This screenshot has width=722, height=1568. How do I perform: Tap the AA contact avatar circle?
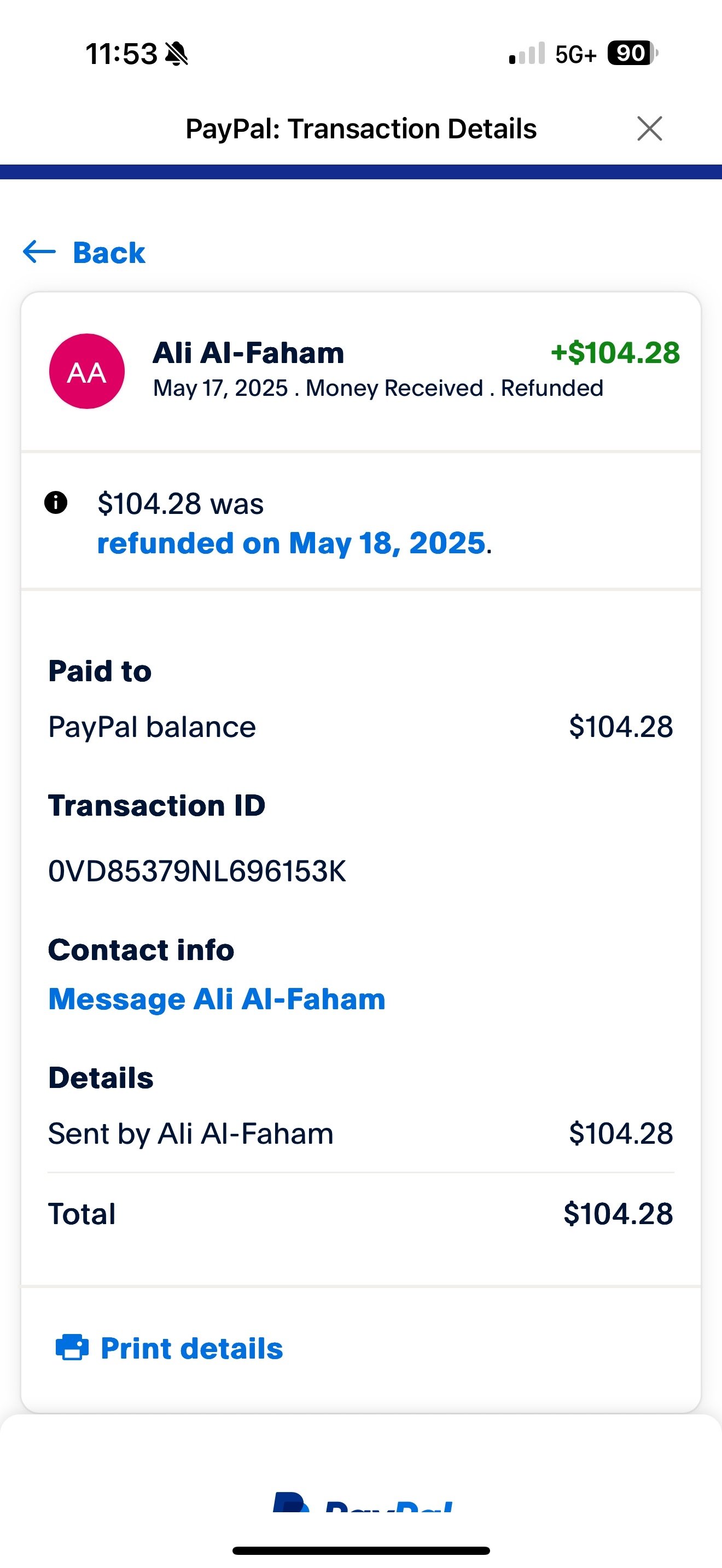87,371
